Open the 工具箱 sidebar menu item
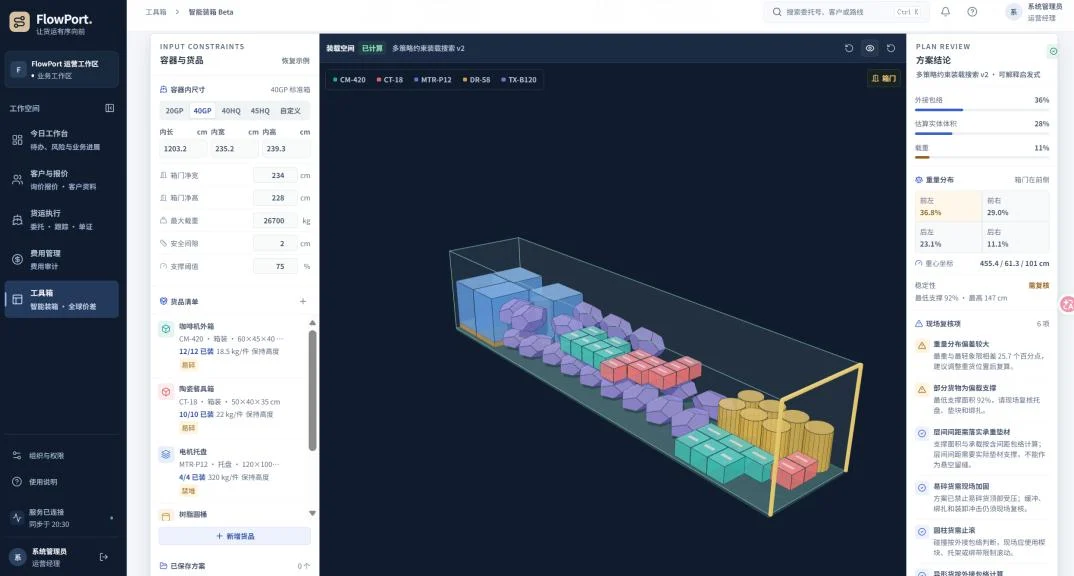The height and width of the screenshot is (576, 1074). click(62, 299)
